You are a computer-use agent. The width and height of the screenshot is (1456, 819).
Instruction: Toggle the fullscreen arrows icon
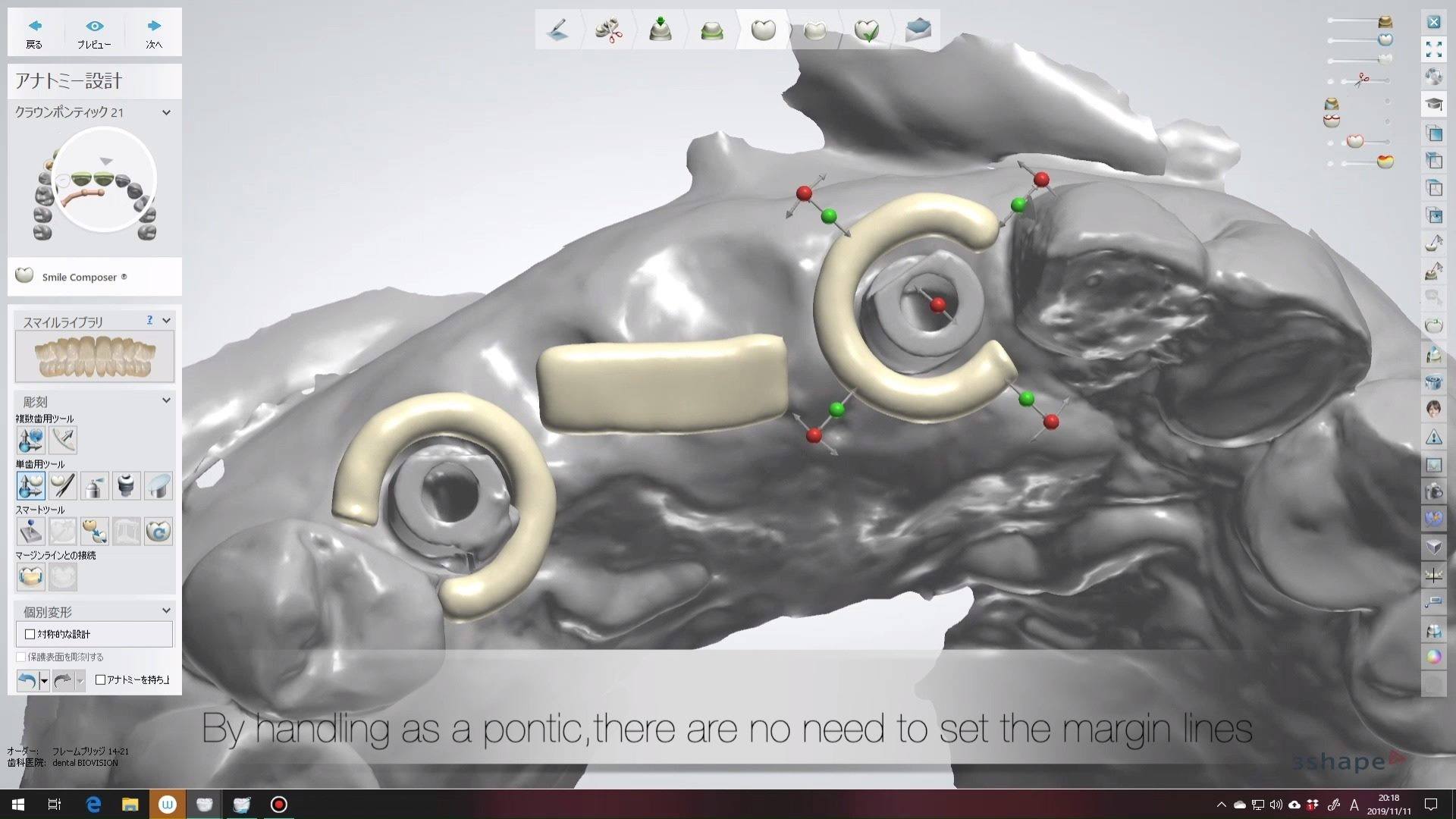(x=1433, y=49)
